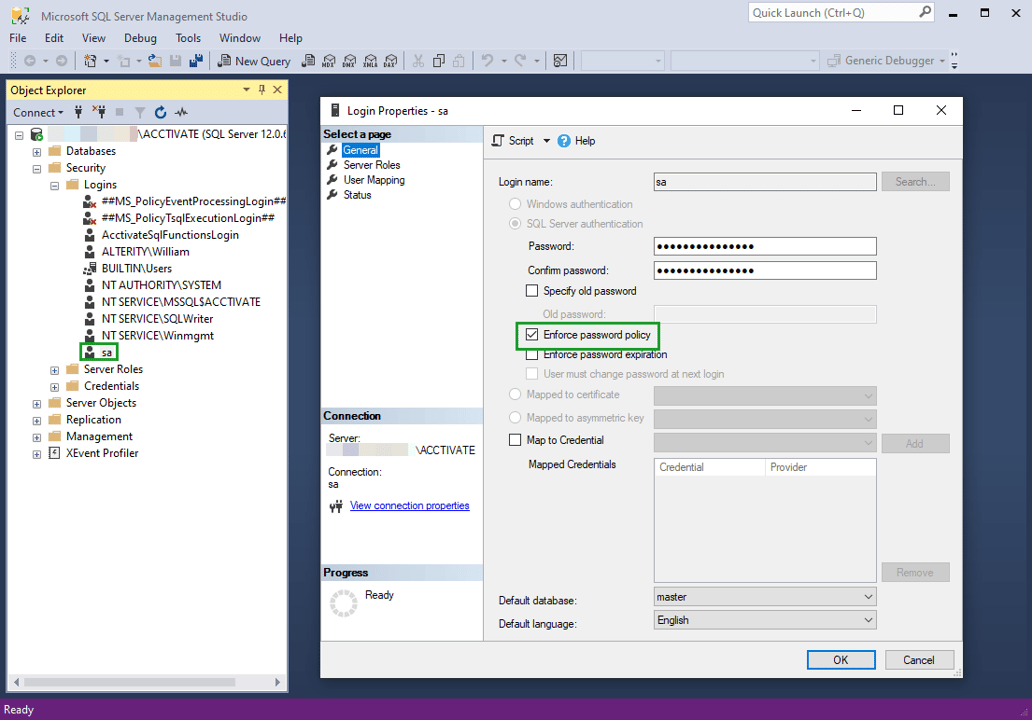1032x720 pixels.
Task: Open View connection properties link
Action: coord(411,505)
